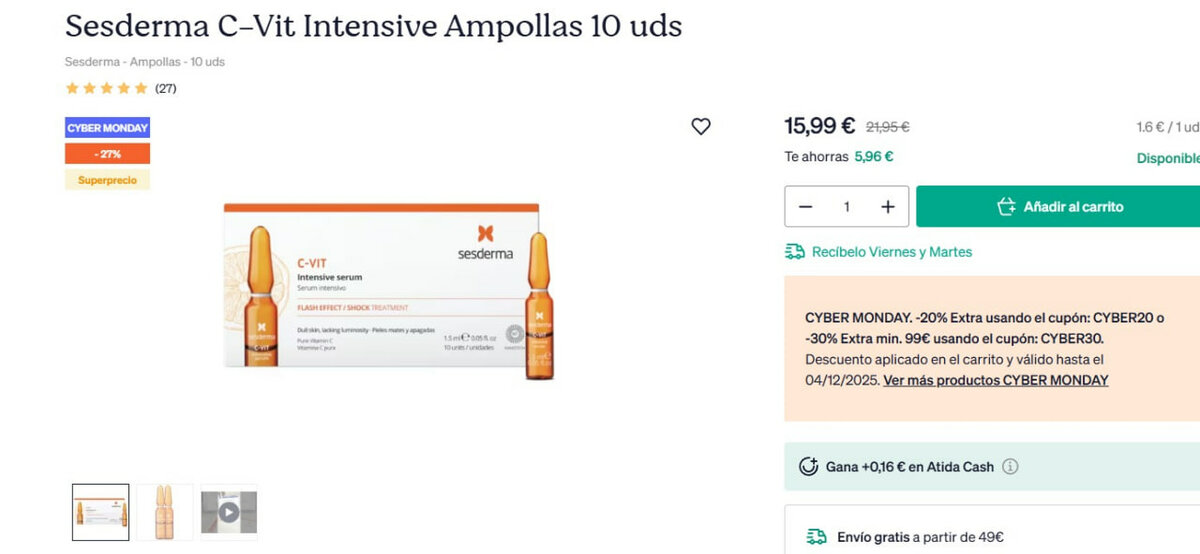This screenshot has width=1200, height=554.
Task: Click the minus quantity button
Action: [x=806, y=207]
